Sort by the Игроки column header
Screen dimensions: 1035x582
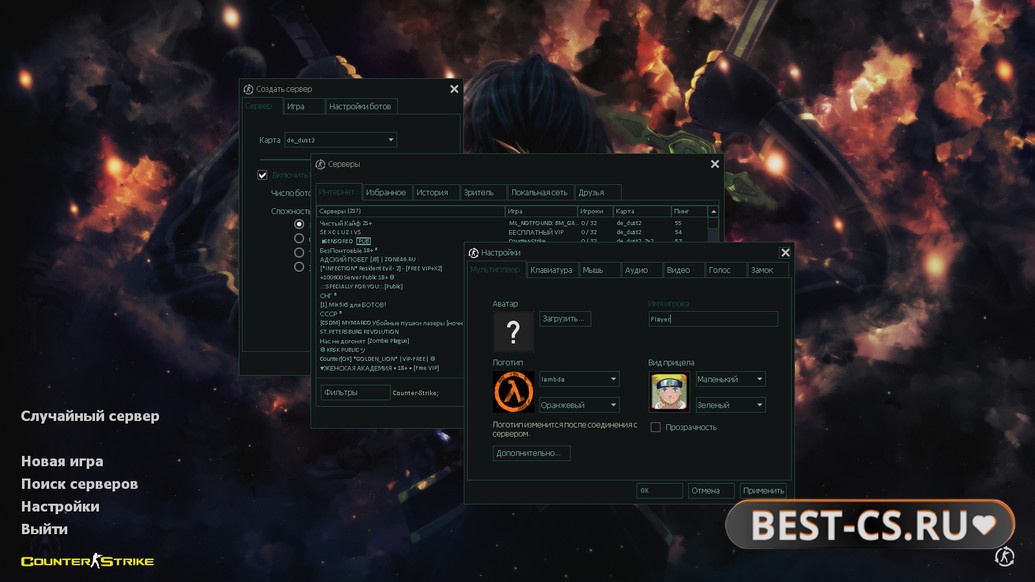pyautogui.click(x=594, y=211)
